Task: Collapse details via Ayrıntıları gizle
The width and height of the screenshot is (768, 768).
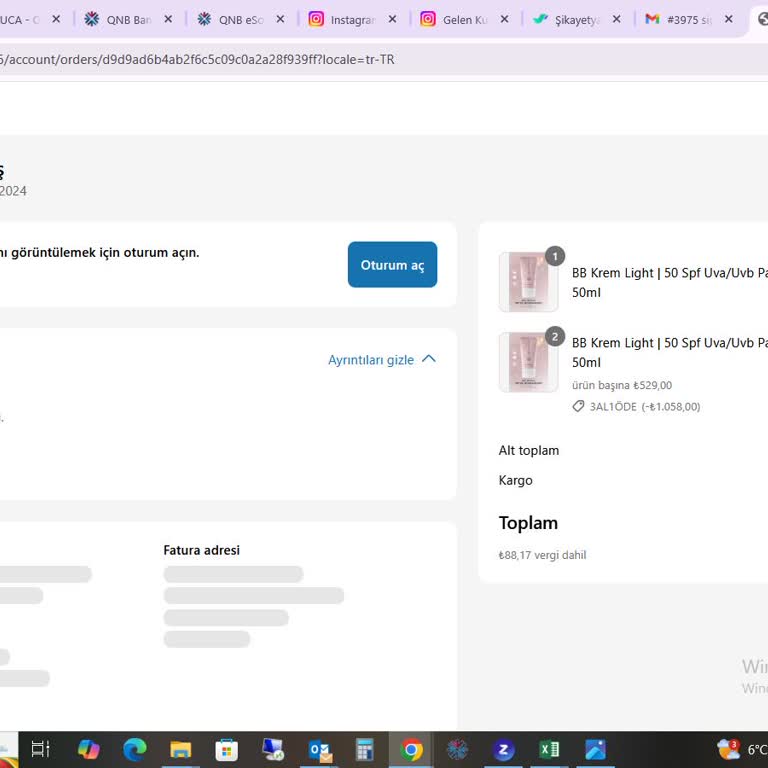Action: [382, 360]
